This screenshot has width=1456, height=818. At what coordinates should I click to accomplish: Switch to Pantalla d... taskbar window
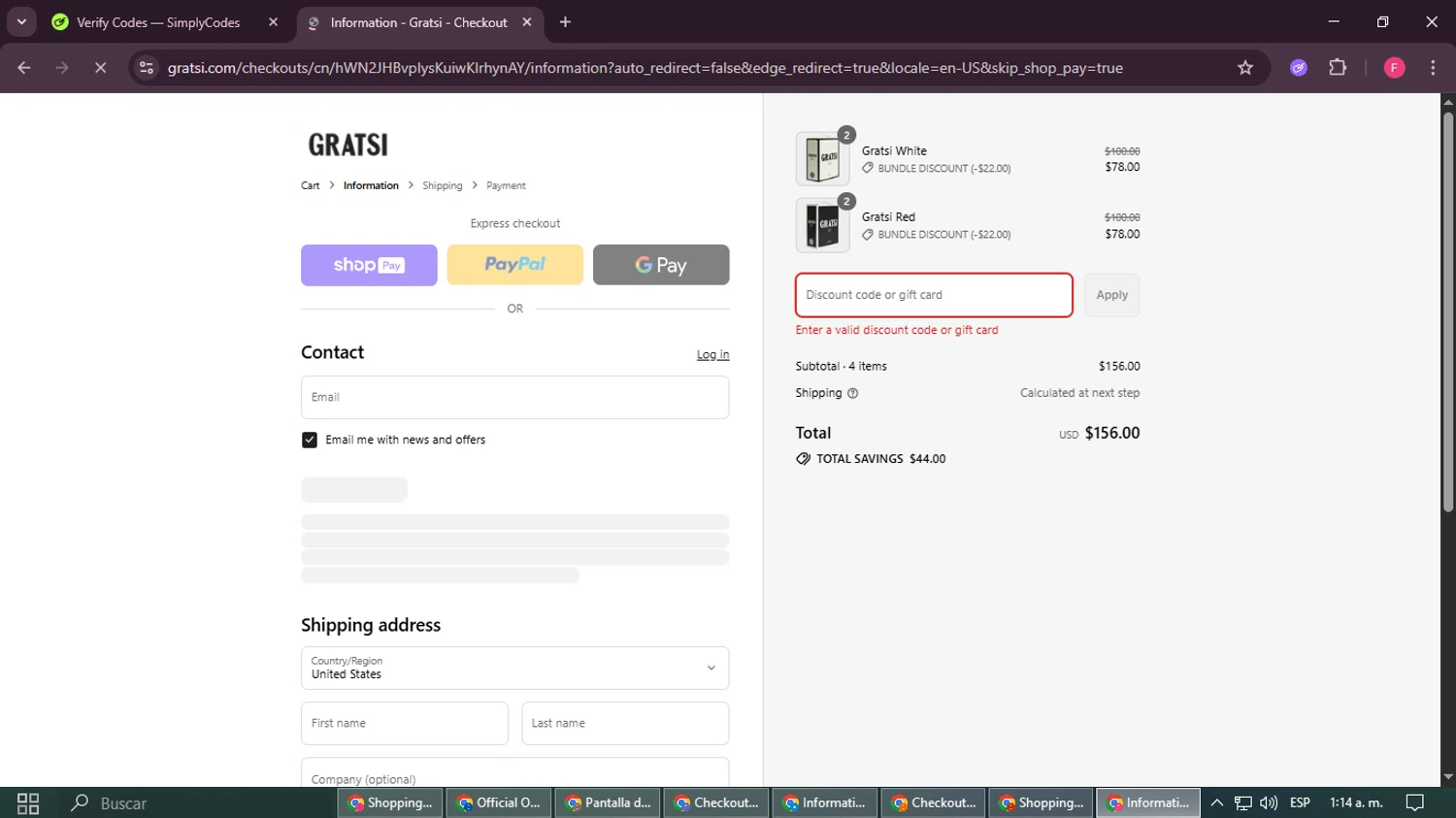click(608, 802)
